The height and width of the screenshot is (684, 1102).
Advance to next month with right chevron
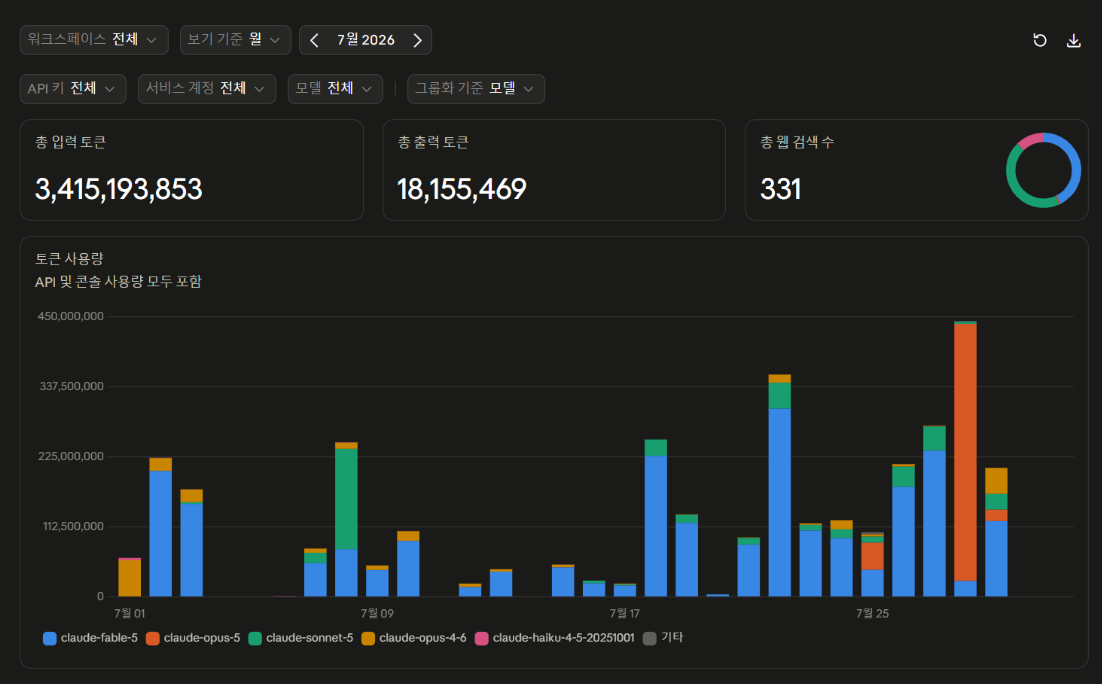tap(417, 40)
